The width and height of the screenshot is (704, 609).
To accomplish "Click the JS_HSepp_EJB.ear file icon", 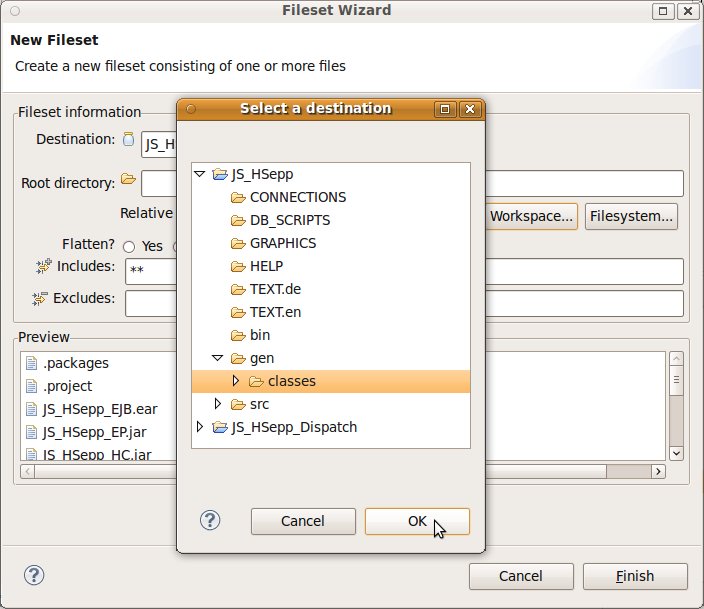I will (x=31, y=409).
